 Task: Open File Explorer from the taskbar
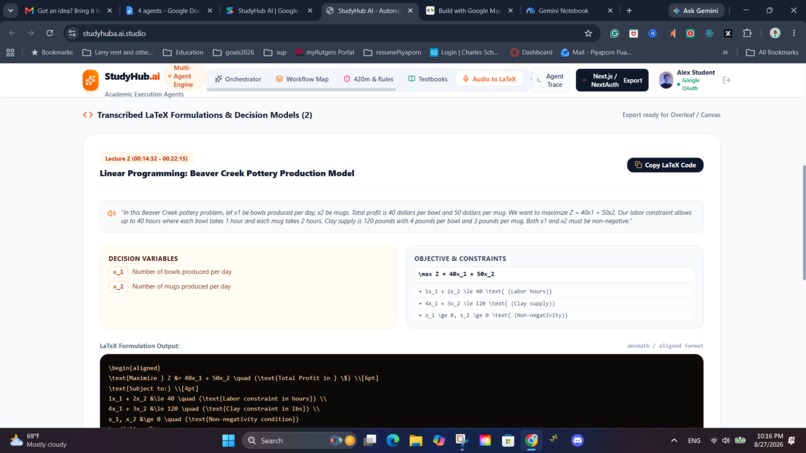416,441
